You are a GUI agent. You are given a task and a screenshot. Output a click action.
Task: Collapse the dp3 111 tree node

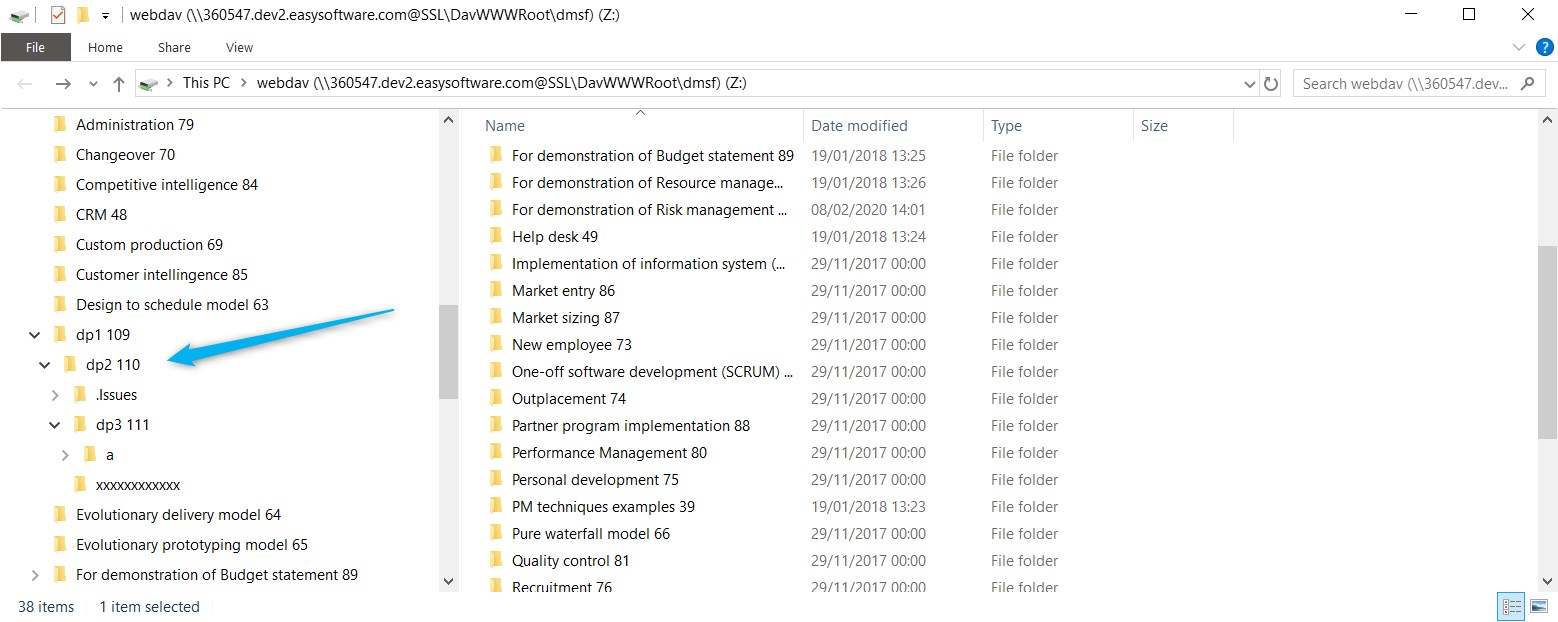[55, 425]
